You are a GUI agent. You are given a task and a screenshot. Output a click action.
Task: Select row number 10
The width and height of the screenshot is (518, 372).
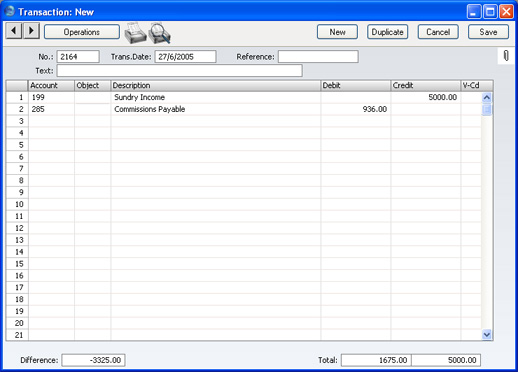pyautogui.click(x=17, y=204)
